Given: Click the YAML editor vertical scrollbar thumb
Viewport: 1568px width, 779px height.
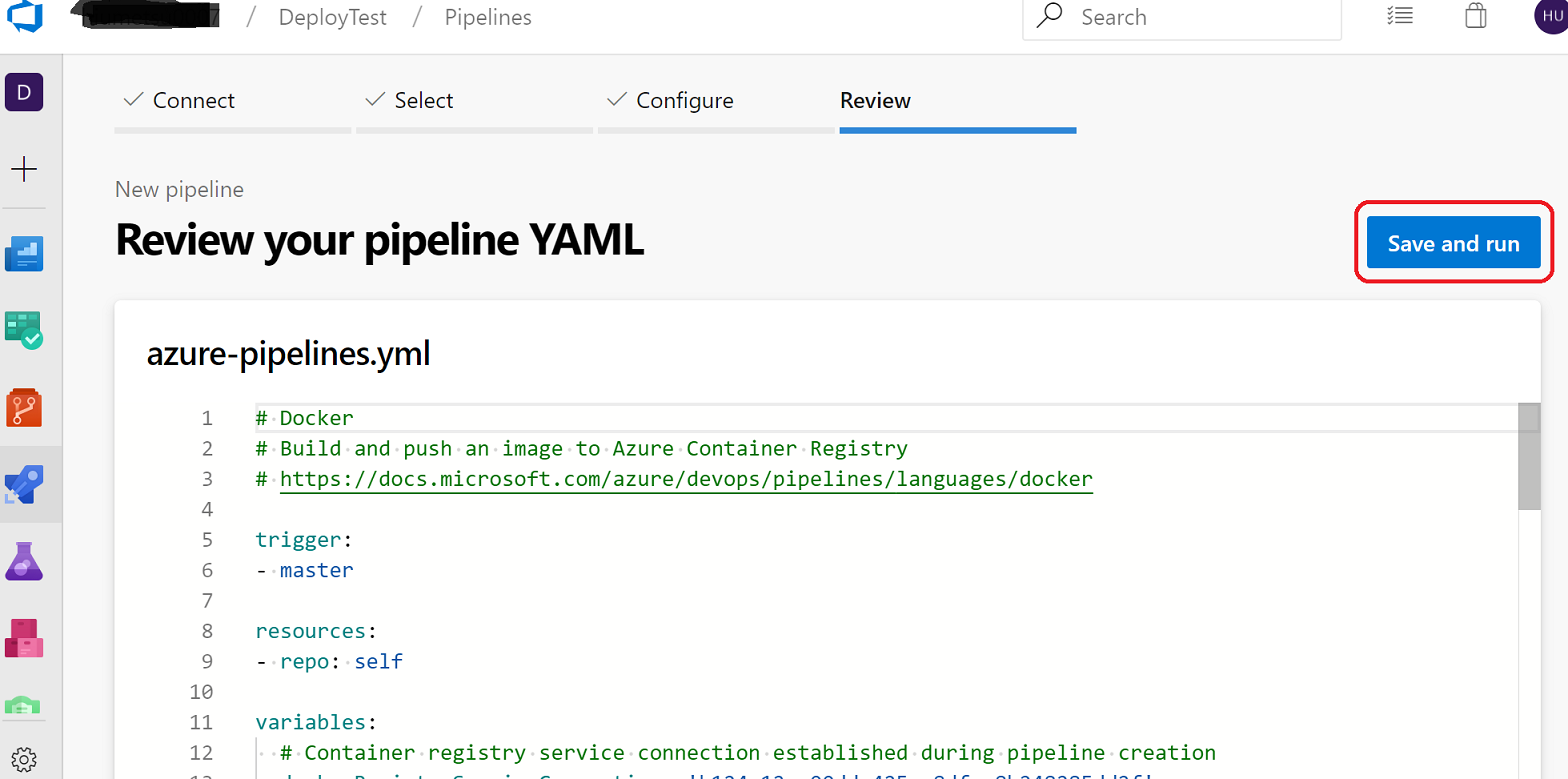Looking at the screenshot, I should (1529, 457).
